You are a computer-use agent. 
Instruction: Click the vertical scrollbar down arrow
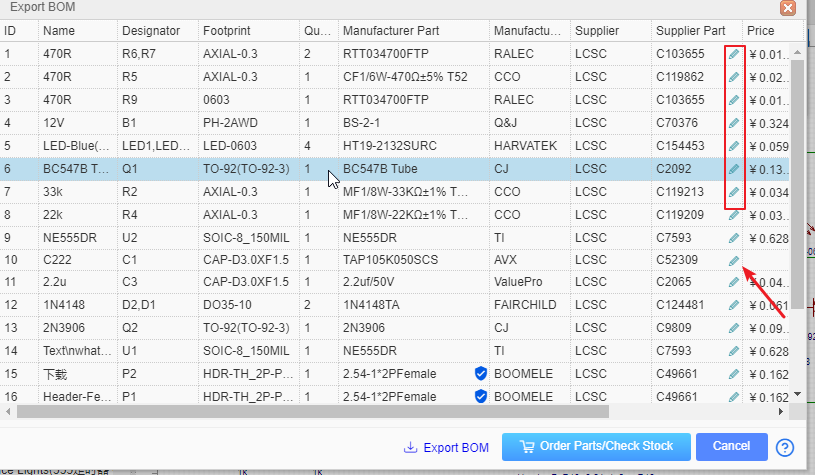(797, 395)
